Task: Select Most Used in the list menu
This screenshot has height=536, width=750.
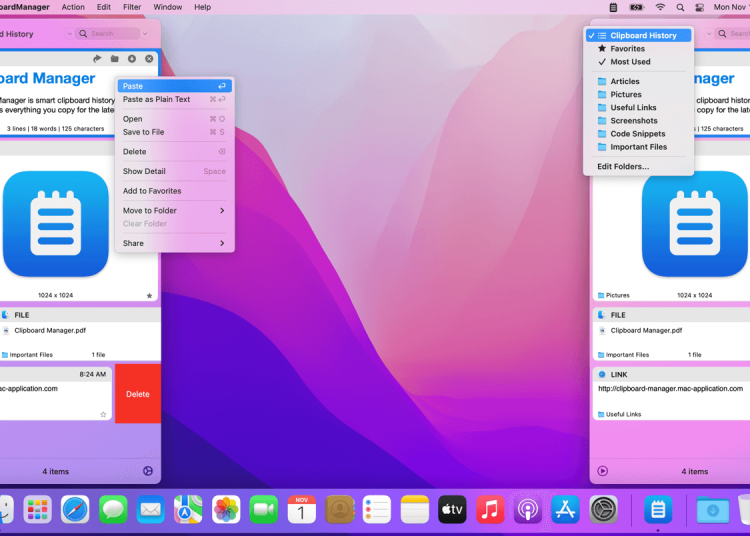Action: click(x=630, y=62)
